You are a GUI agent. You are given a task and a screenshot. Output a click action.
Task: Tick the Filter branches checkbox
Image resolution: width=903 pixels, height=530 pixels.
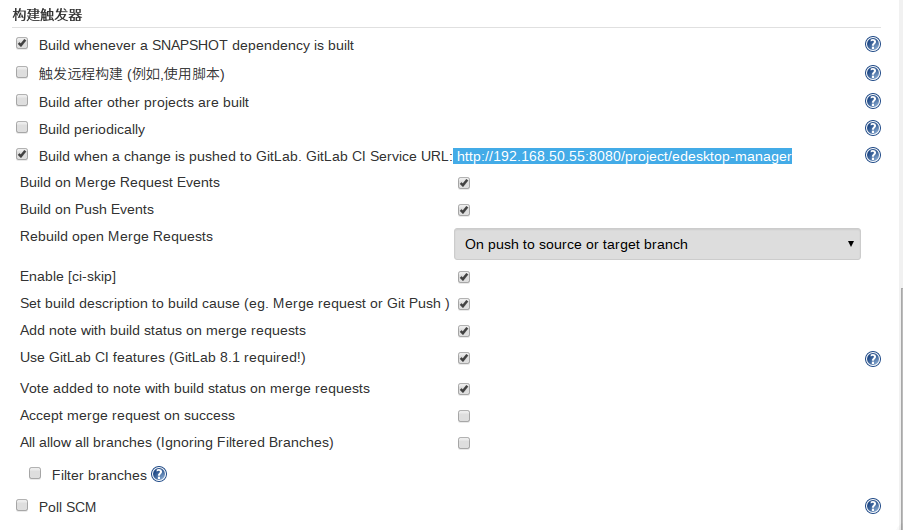coord(35,474)
